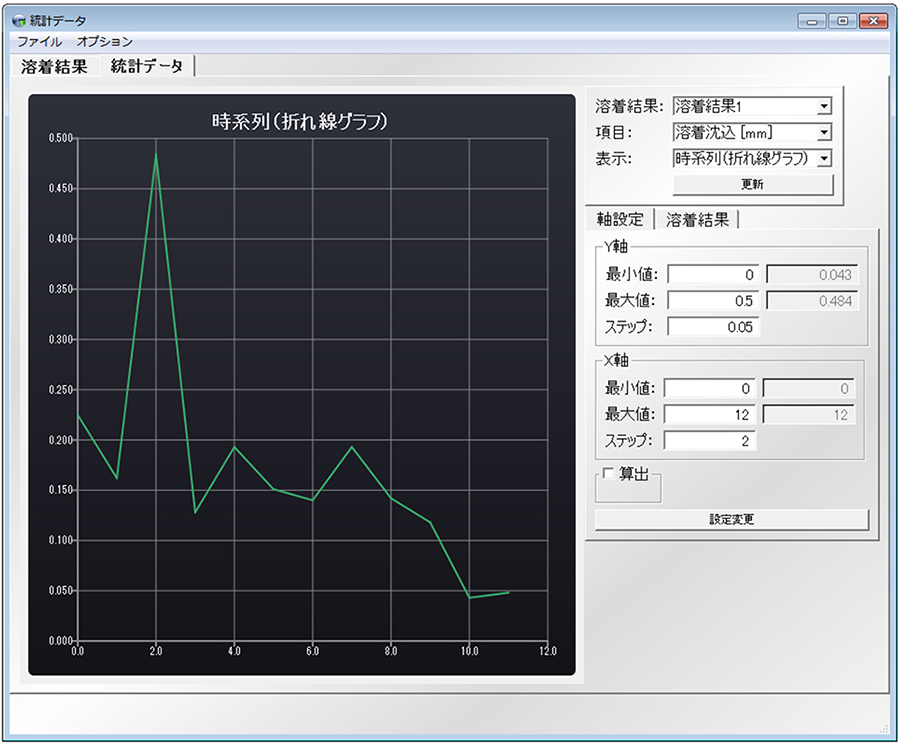Close the 統計データ window
Viewport: 900px width, 743px height.
click(x=874, y=21)
